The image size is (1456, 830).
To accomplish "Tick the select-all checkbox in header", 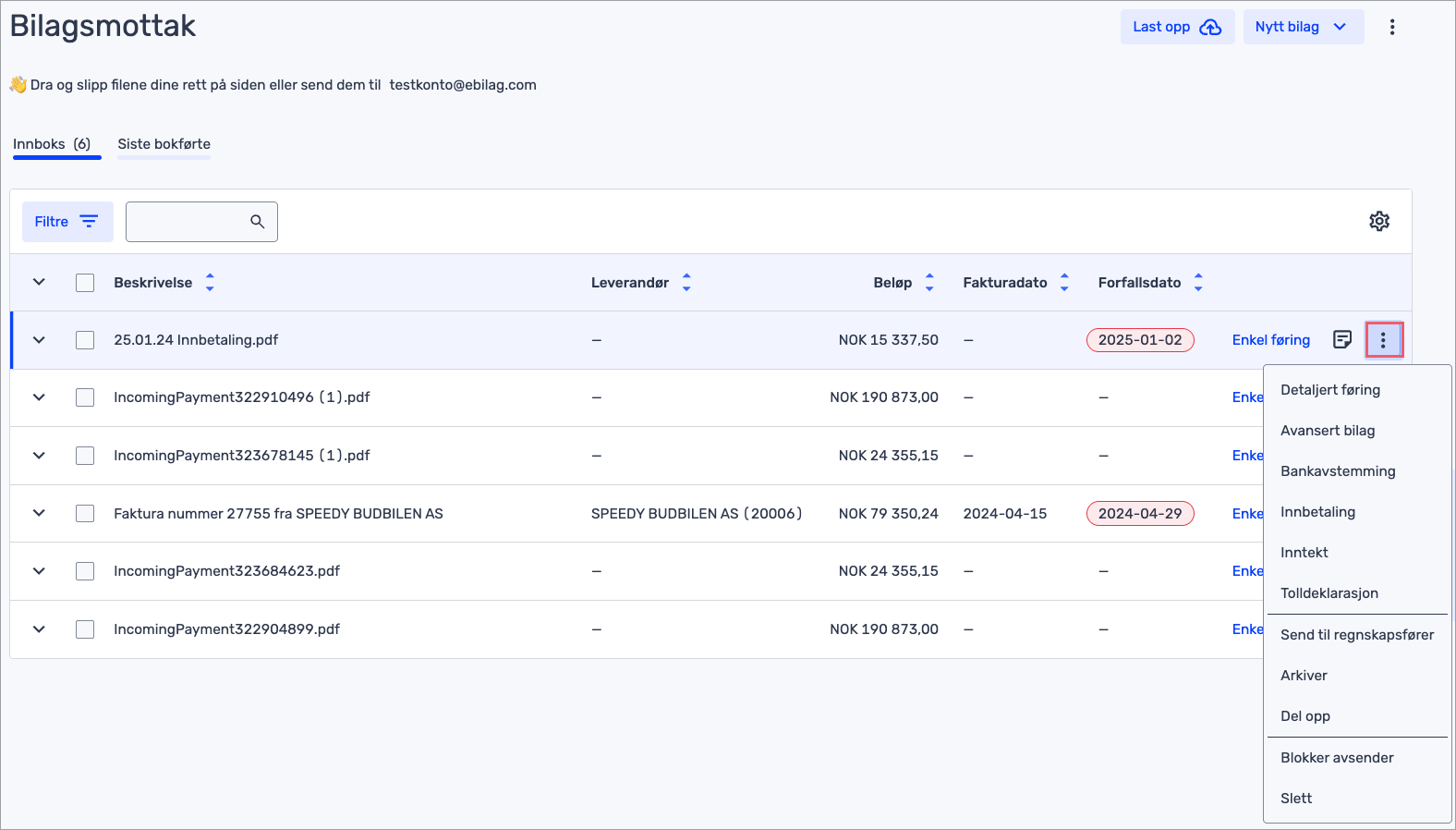I will pos(85,283).
